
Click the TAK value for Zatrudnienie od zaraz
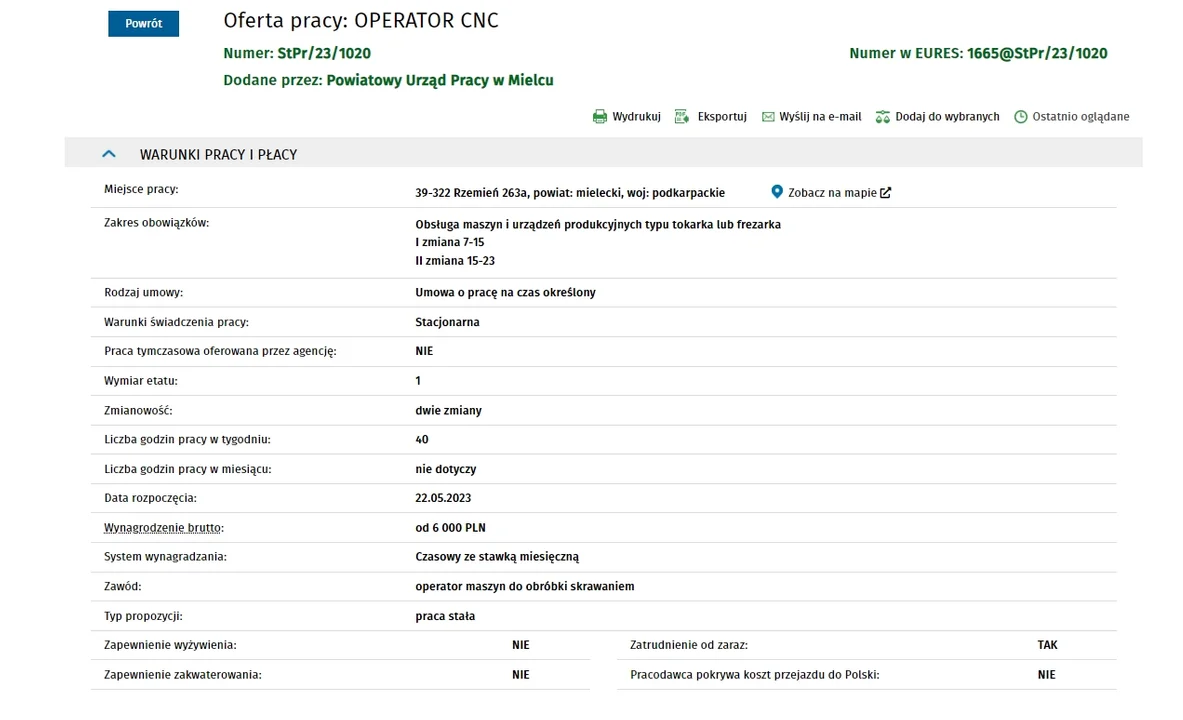click(x=1047, y=645)
